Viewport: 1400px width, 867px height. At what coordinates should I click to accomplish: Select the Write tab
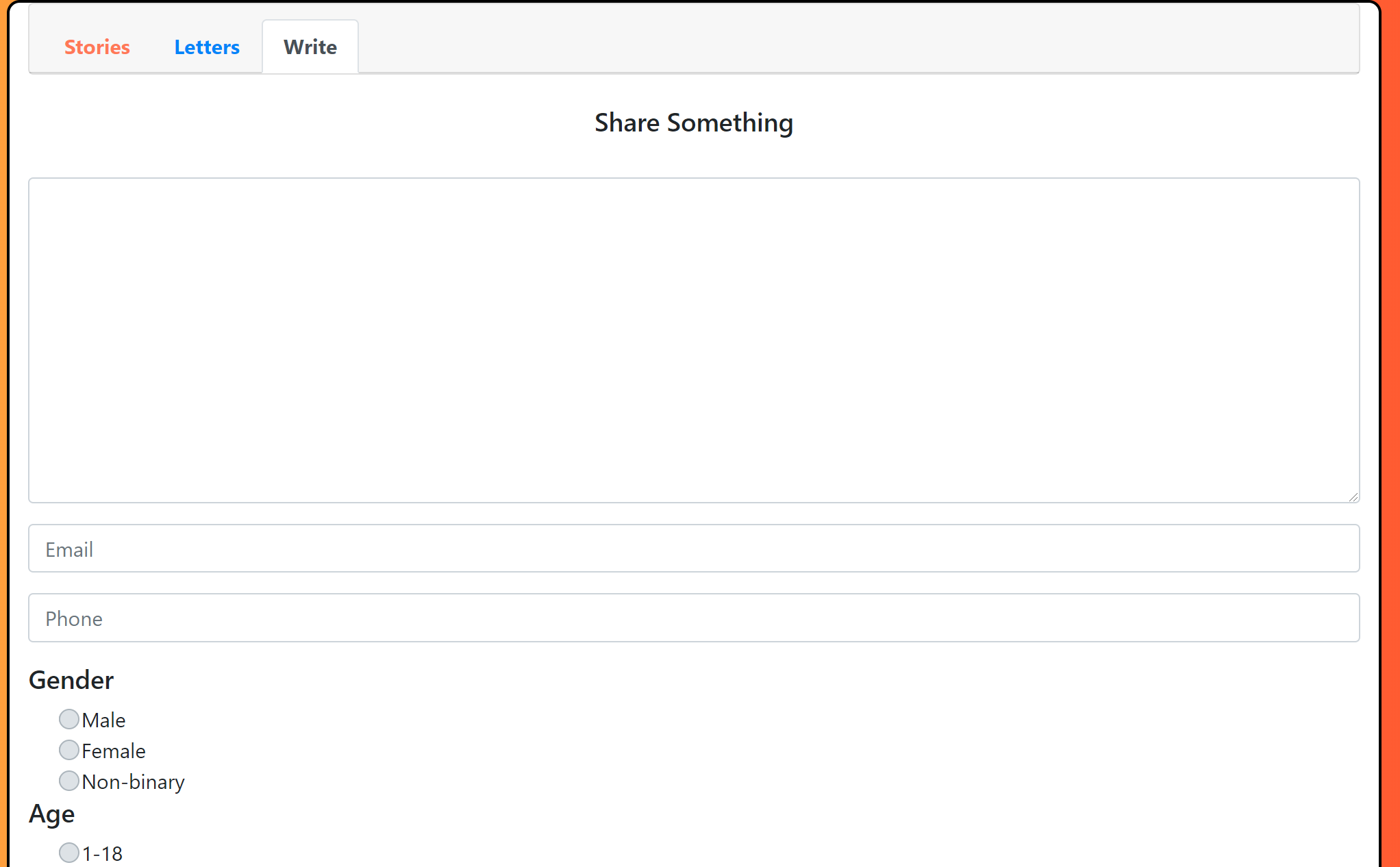[x=310, y=47]
